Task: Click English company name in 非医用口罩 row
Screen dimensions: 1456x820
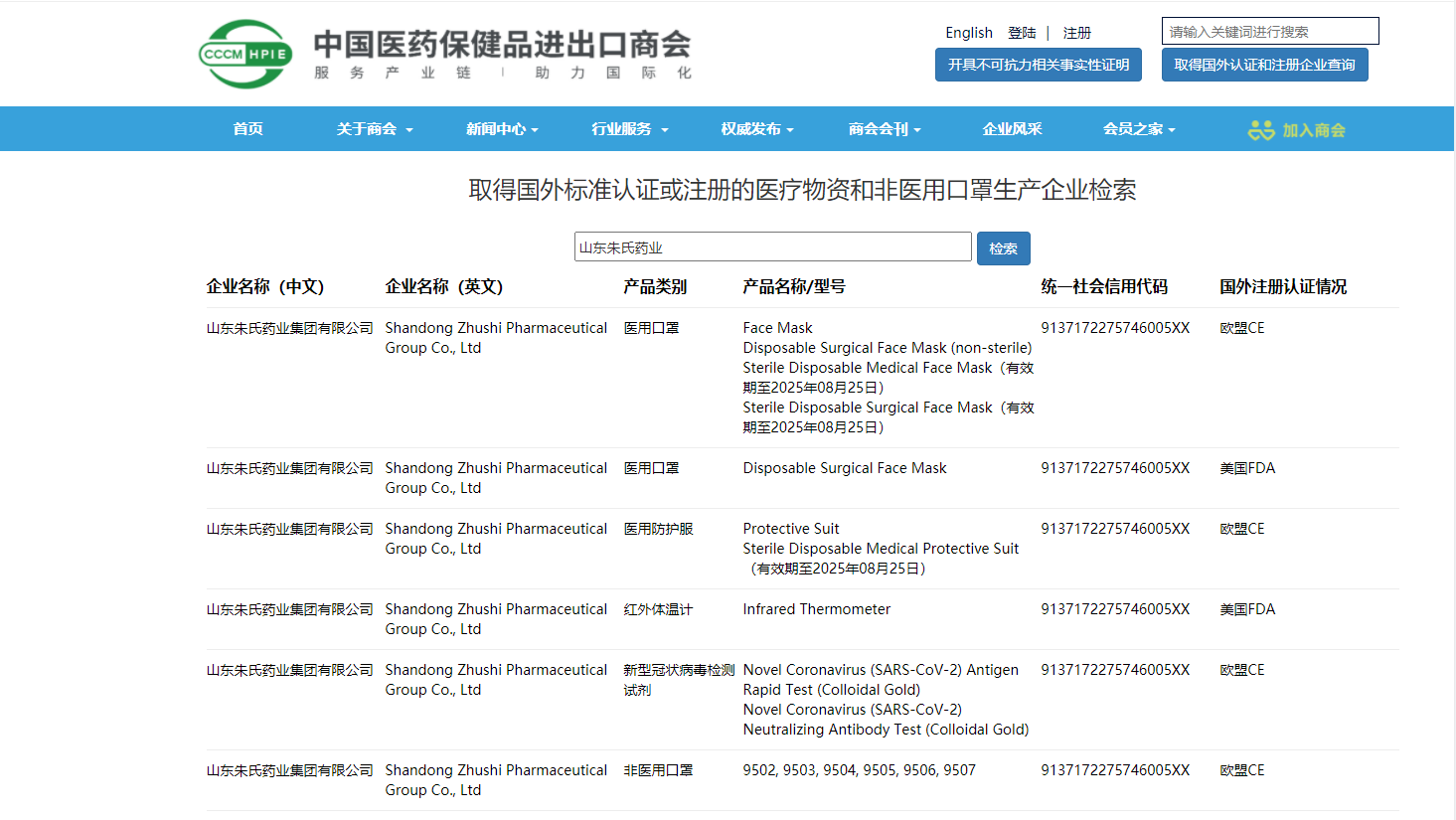Action: (496, 780)
